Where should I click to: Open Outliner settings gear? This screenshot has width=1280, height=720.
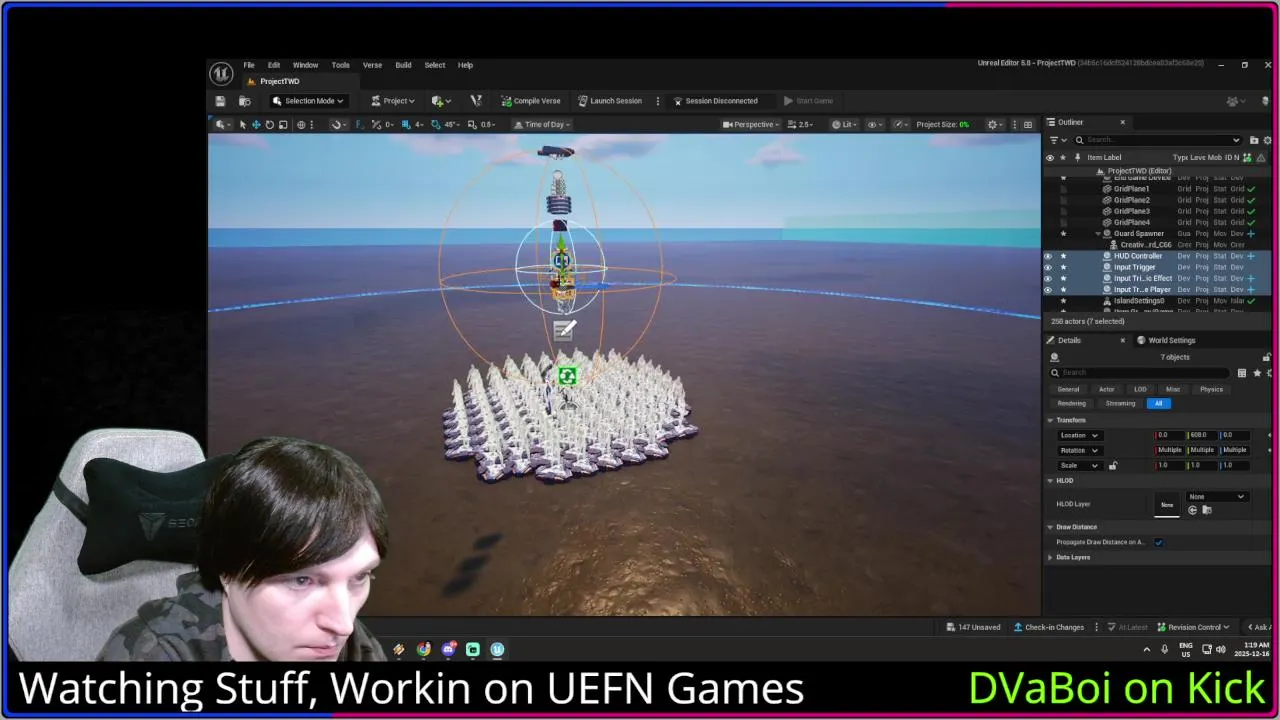point(1268,140)
